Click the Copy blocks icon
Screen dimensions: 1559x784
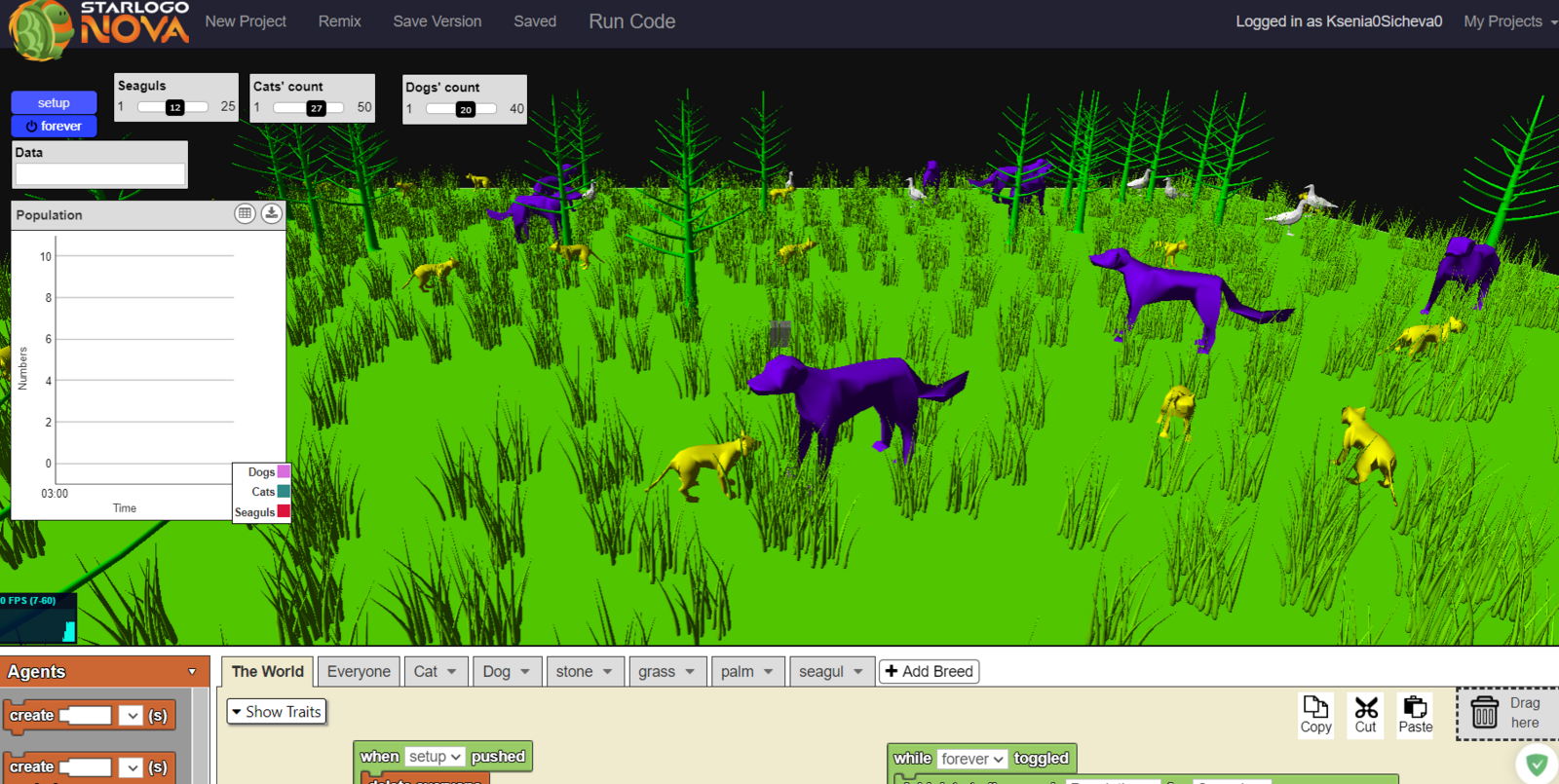[x=1315, y=715]
